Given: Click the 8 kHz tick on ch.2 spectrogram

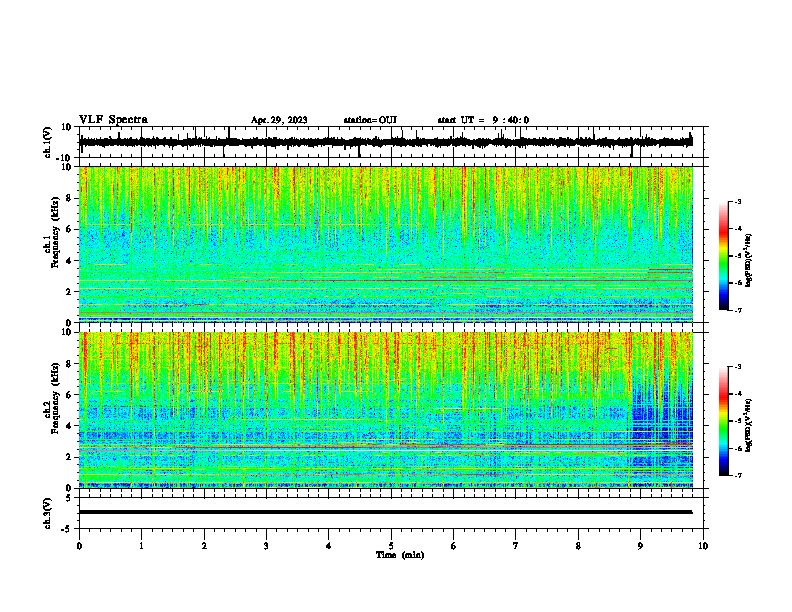Looking at the screenshot, I should point(69,364).
